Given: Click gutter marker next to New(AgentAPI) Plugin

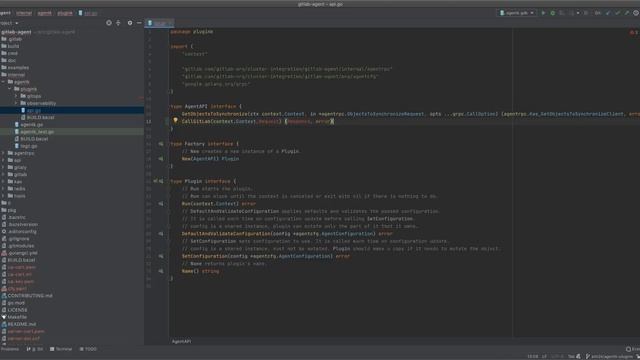Looking at the screenshot, I should [161, 159].
